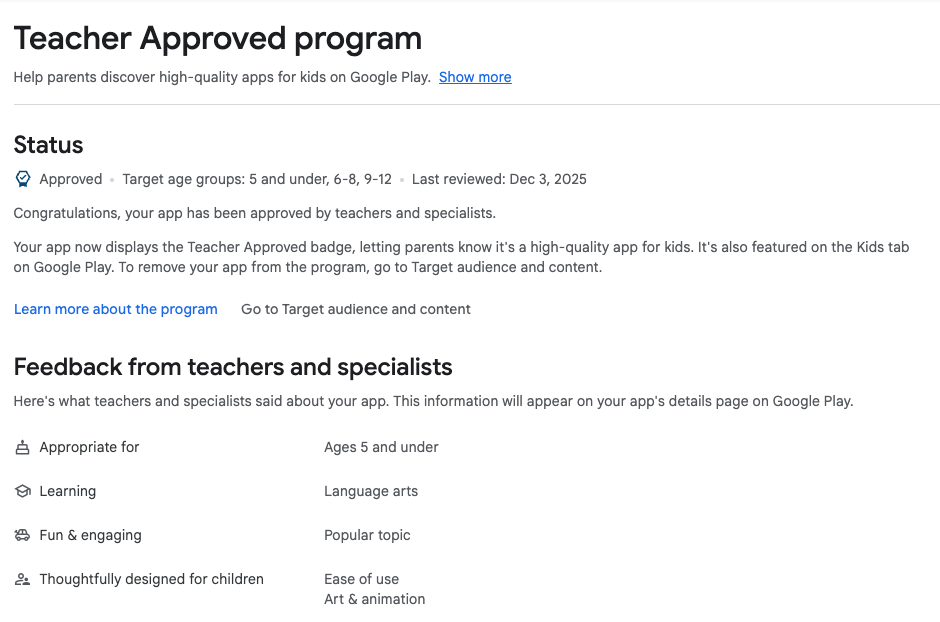
Task: Click the Art & animation entry
Action: tap(374, 599)
